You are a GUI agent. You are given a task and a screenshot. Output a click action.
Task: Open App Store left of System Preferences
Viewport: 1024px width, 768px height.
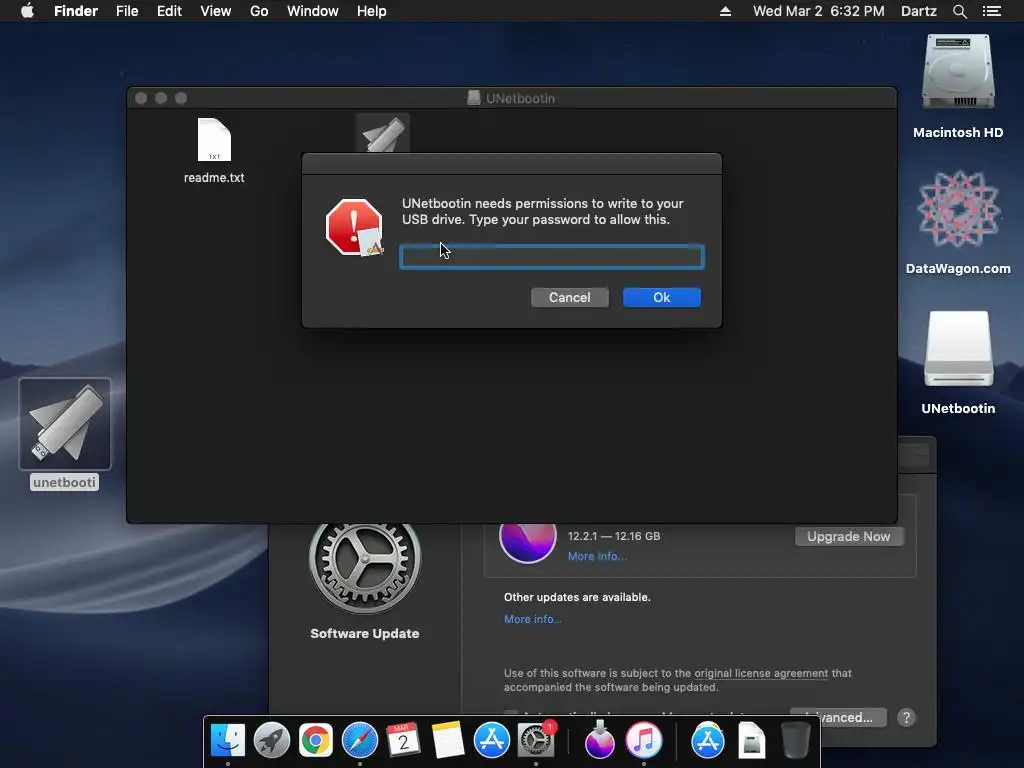pos(491,741)
